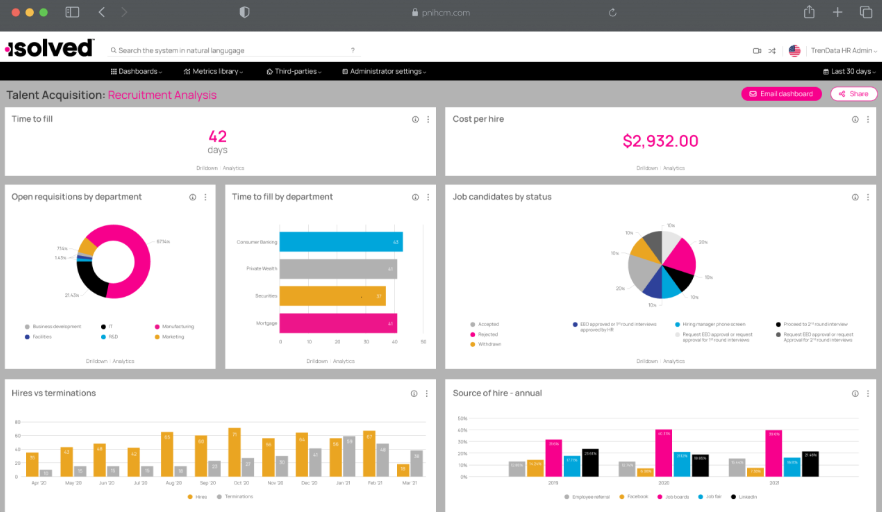This screenshot has height=512, width=882.
Task: Toggle Manufacturing legend in Open requisitions chart
Action: [x=174, y=326]
